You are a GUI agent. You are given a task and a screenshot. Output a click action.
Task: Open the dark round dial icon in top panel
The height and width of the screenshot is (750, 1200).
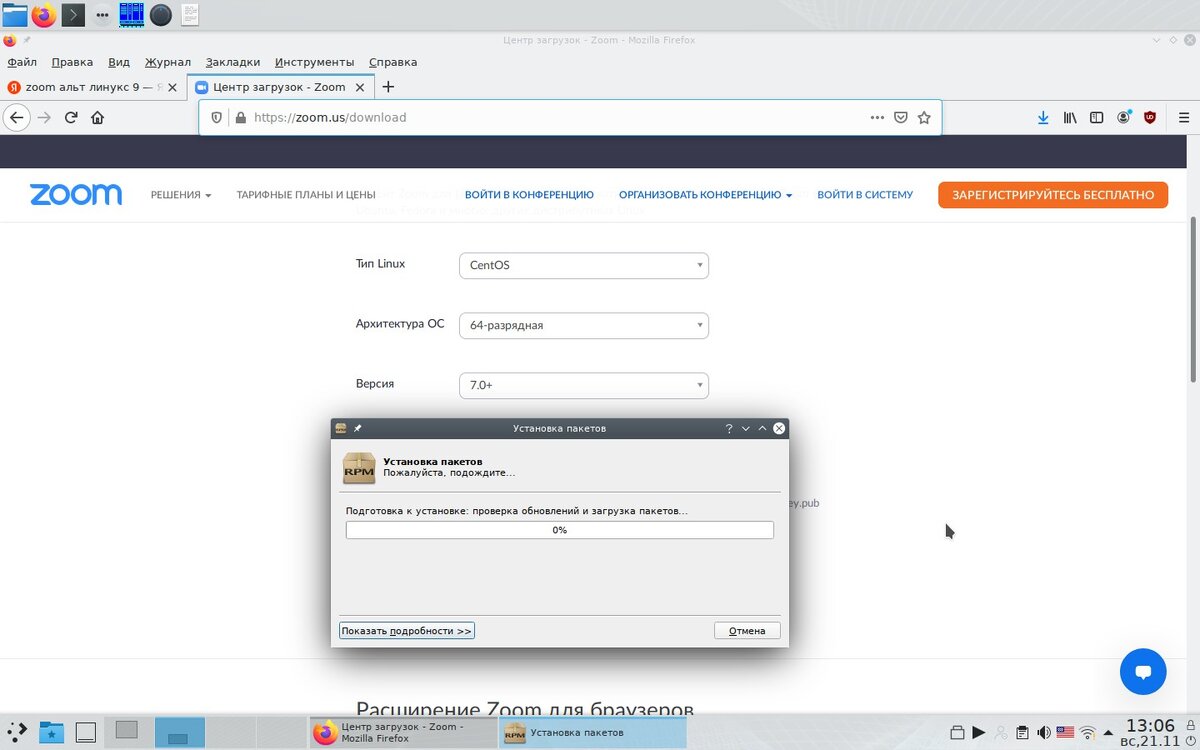[160, 14]
